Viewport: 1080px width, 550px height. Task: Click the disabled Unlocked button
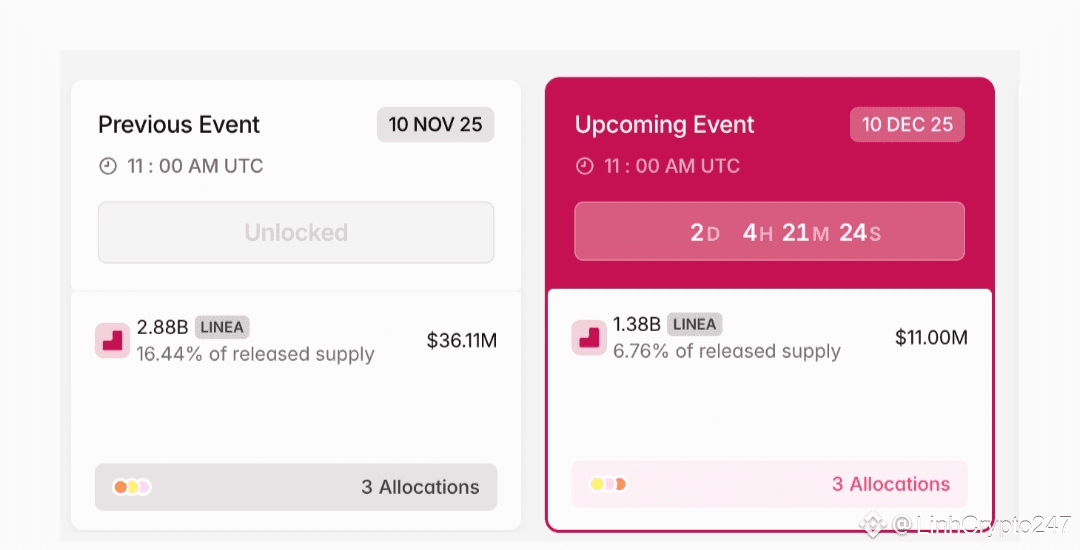tap(296, 233)
